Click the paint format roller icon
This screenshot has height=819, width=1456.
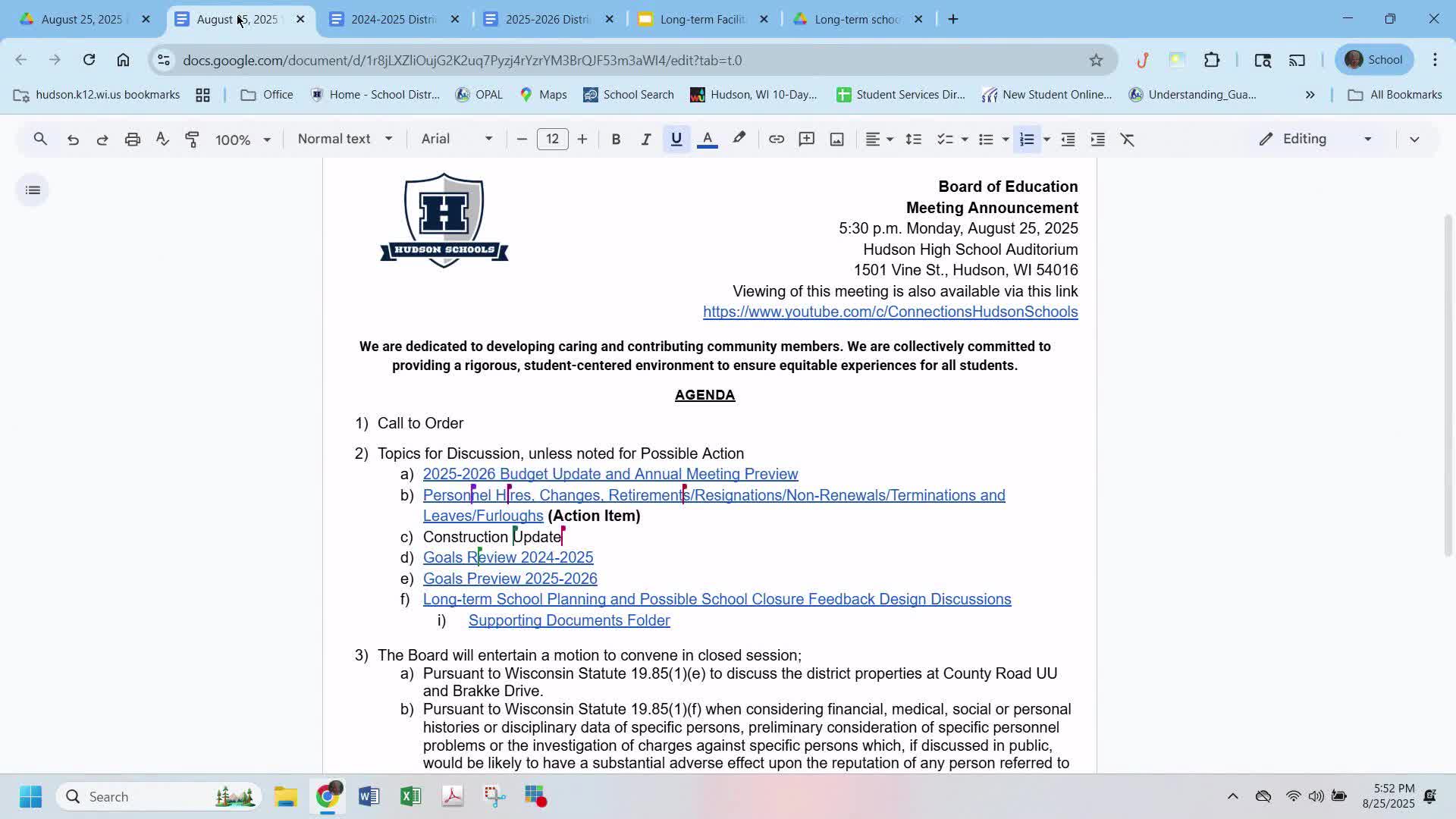tap(192, 140)
